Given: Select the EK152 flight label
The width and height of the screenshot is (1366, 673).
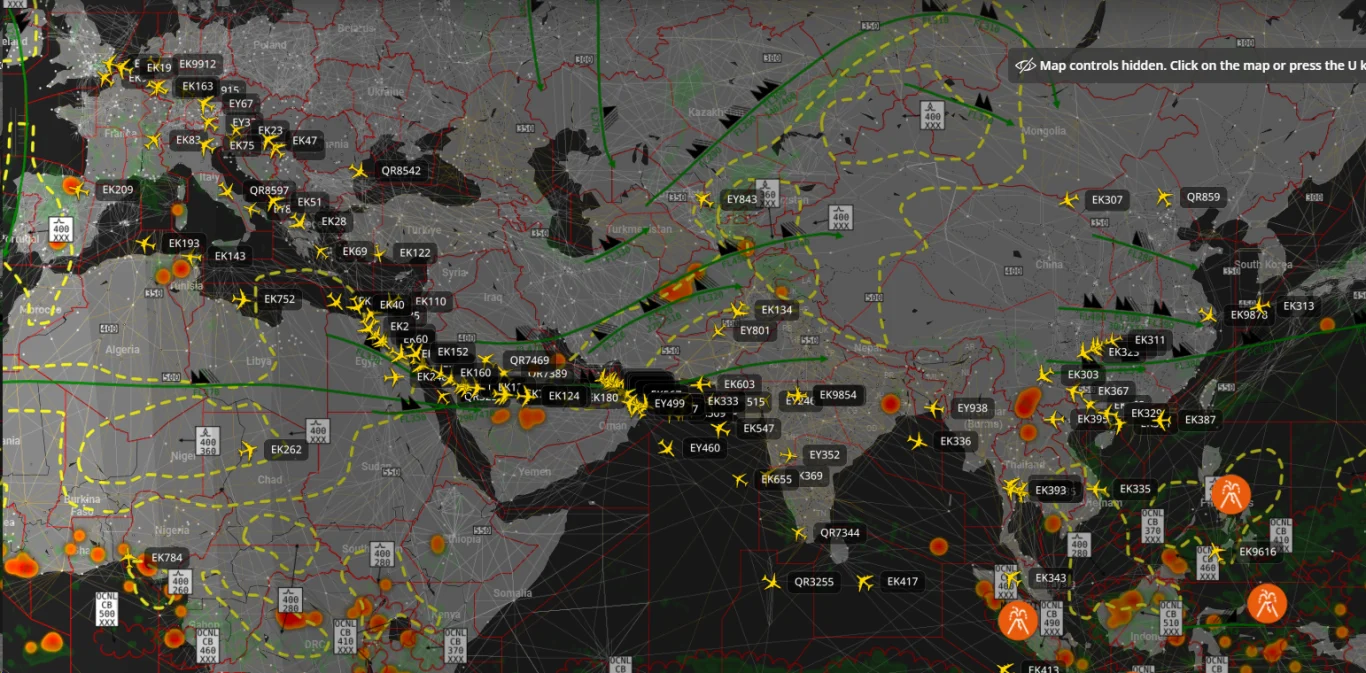Looking at the screenshot, I should [453, 352].
